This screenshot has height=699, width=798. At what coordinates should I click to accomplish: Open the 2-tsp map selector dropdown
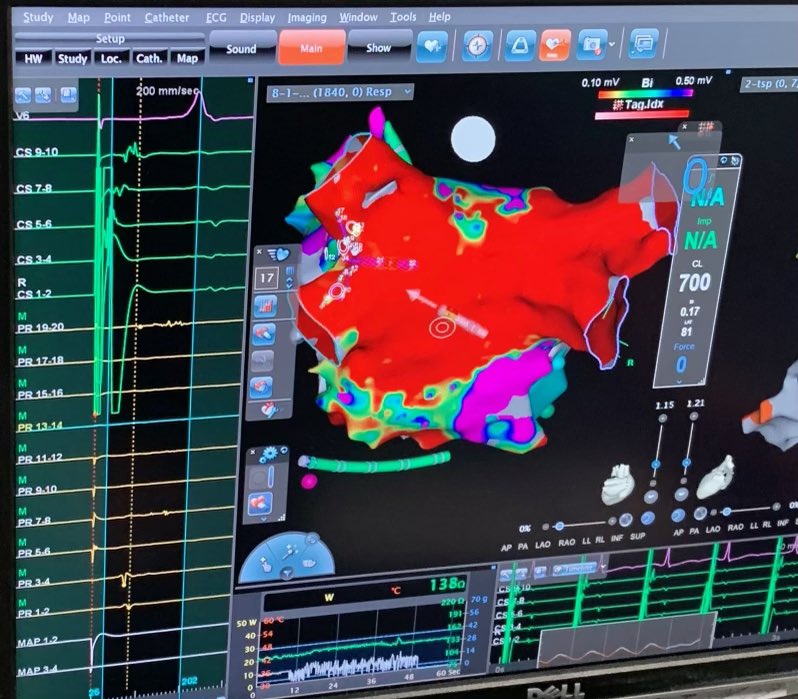pos(768,83)
